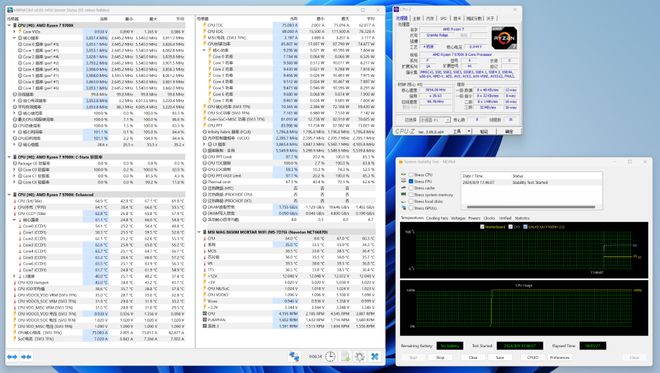660x373 pixels.
Task: Enable the Stress system memory checkbox
Action: tap(411, 195)
